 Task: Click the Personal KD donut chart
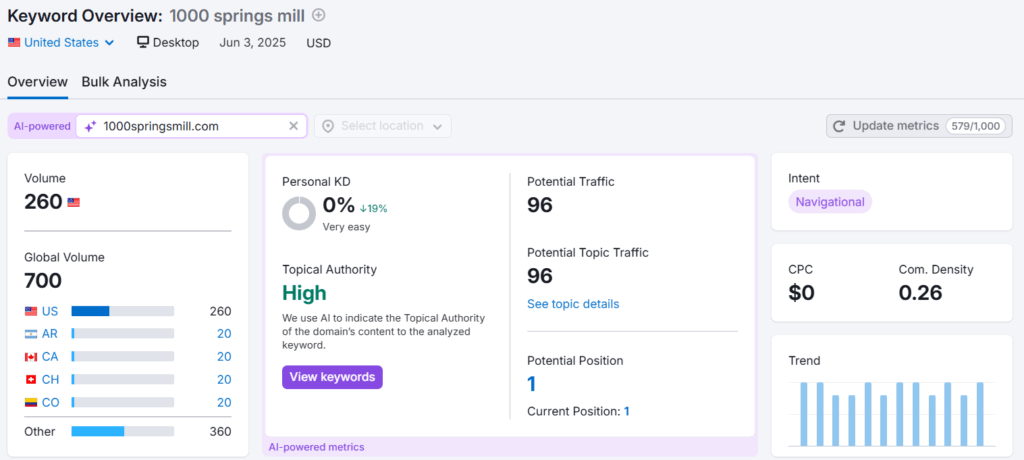pos(299,213)
